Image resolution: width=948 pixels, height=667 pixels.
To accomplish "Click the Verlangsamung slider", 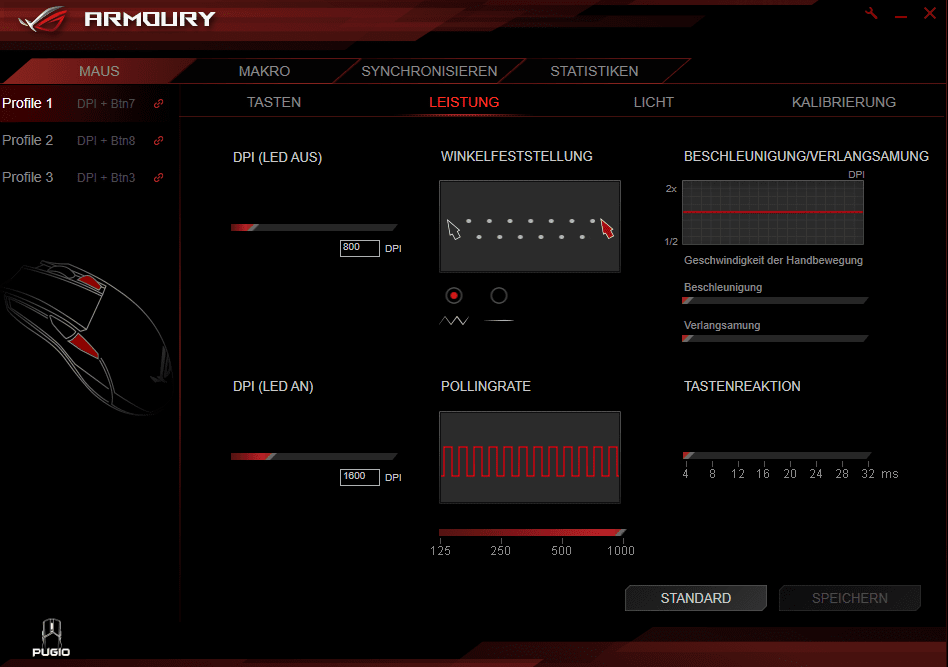I will tap(775, 339).
